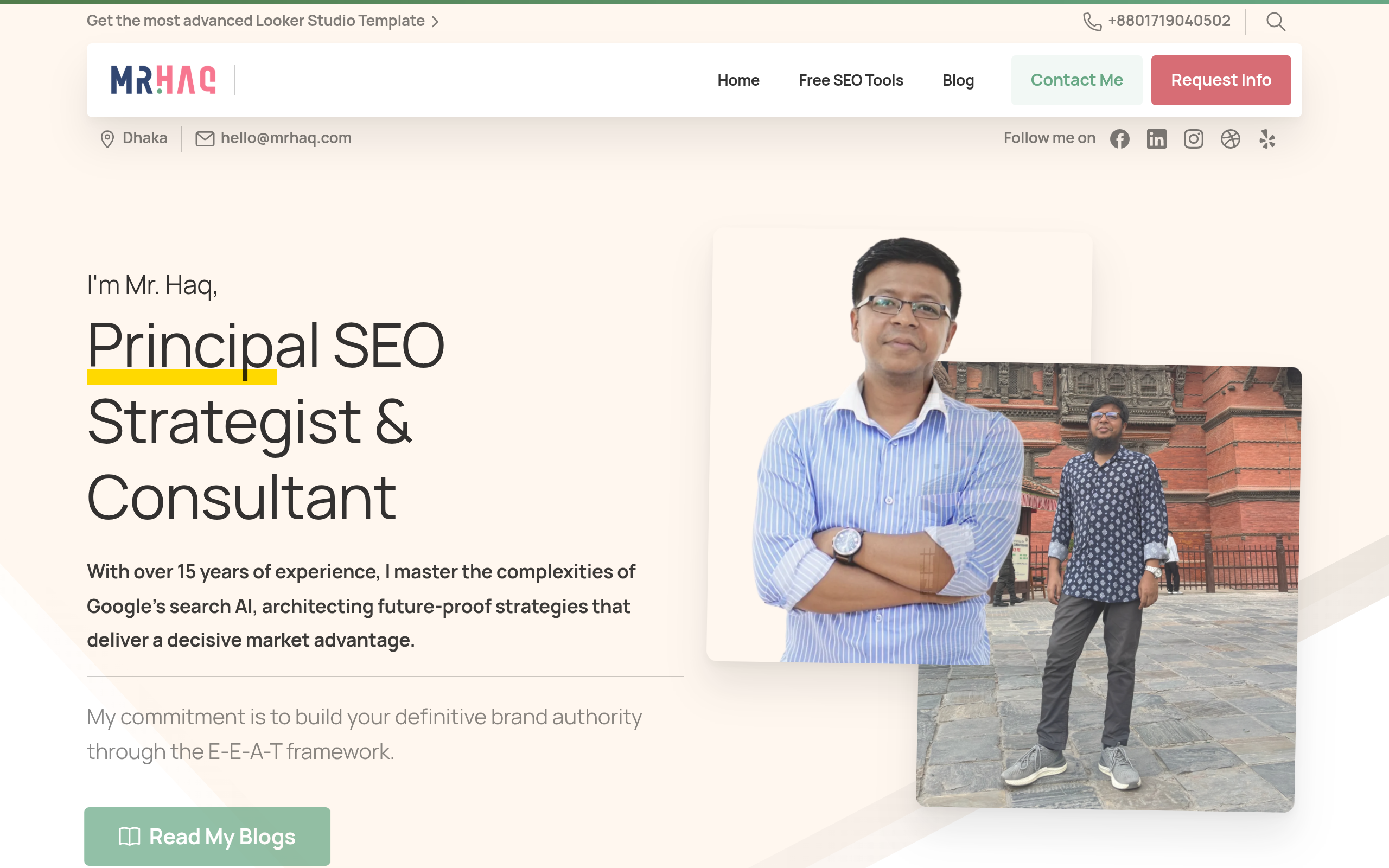Click the Read My Blogs button
This screenshot has width=1389, height=868.
207,837
